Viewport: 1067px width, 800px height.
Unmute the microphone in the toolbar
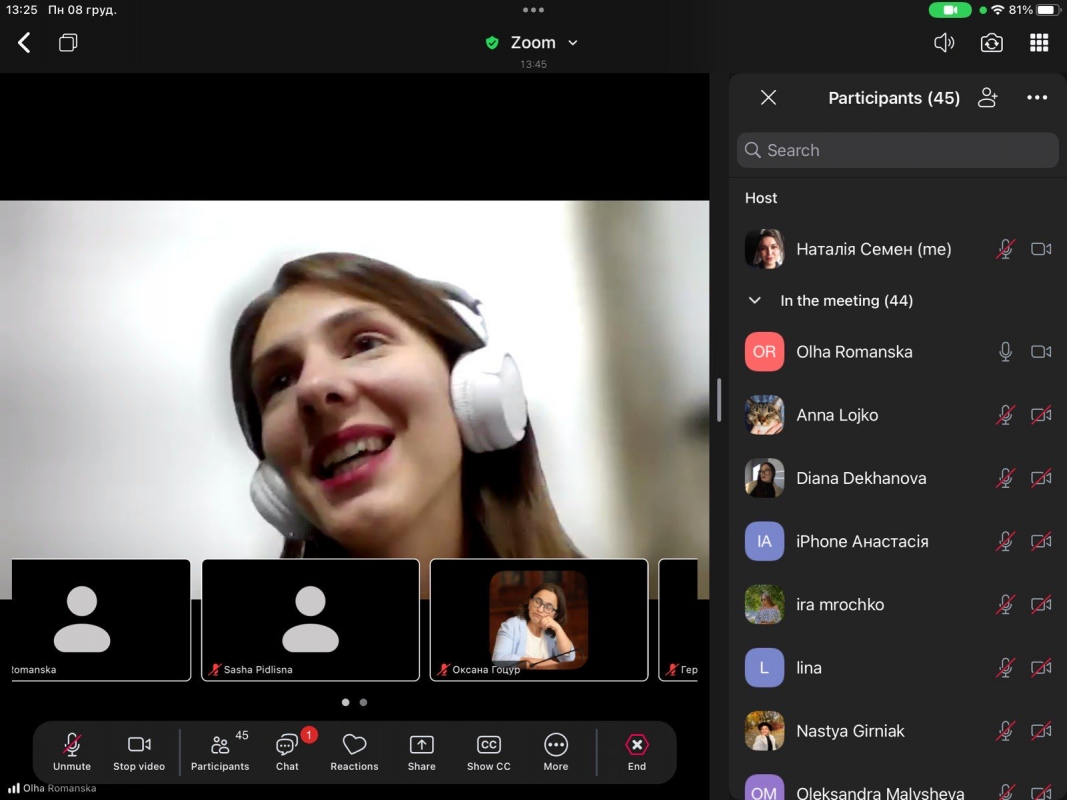pyautogui.click(x=72, y=752)
